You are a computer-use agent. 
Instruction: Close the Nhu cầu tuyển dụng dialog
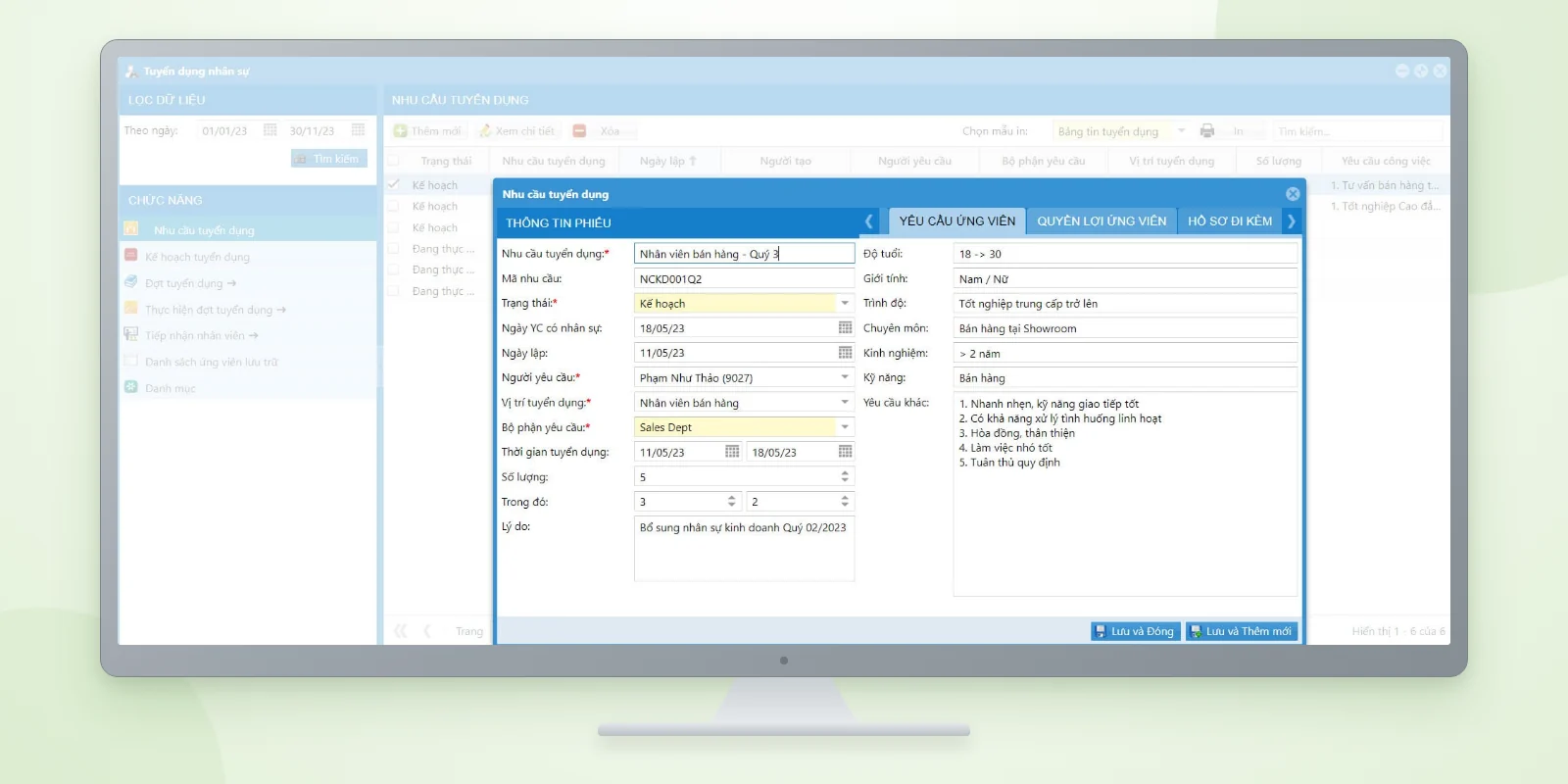tap(1293, 194)
